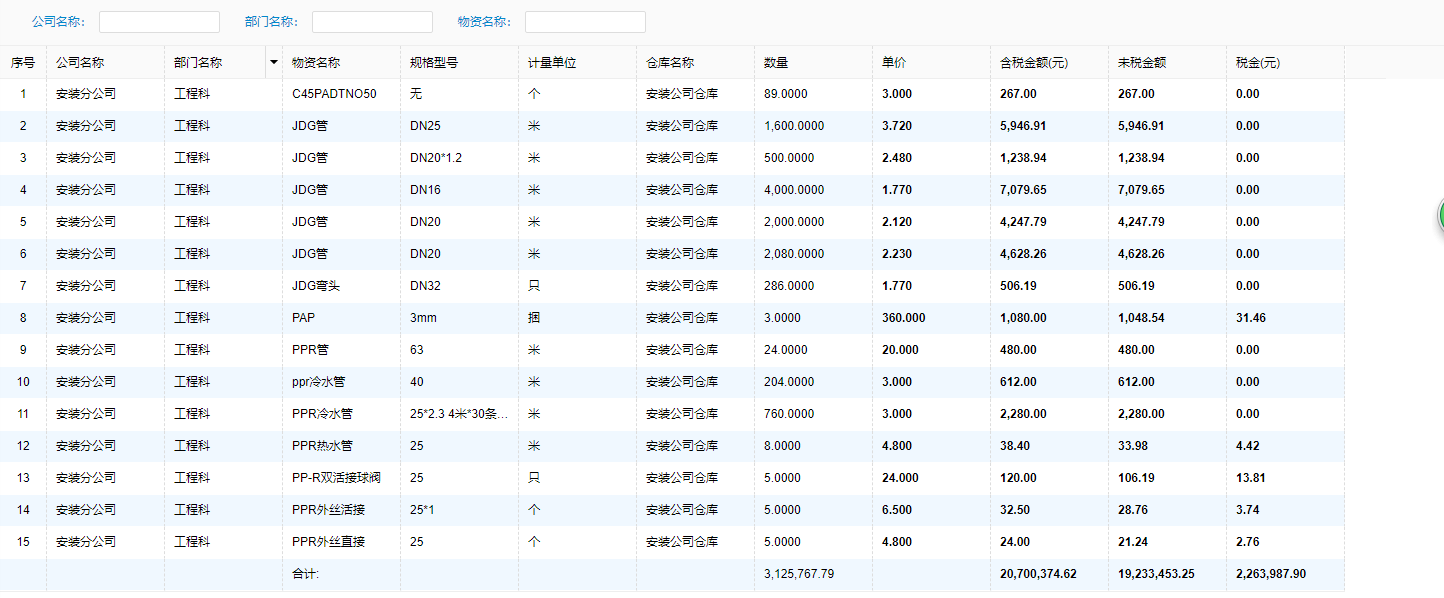This screenshot has width=1444, height=598.
Task: Click the 仓库名称 column header
Action: tap(695, 62)
